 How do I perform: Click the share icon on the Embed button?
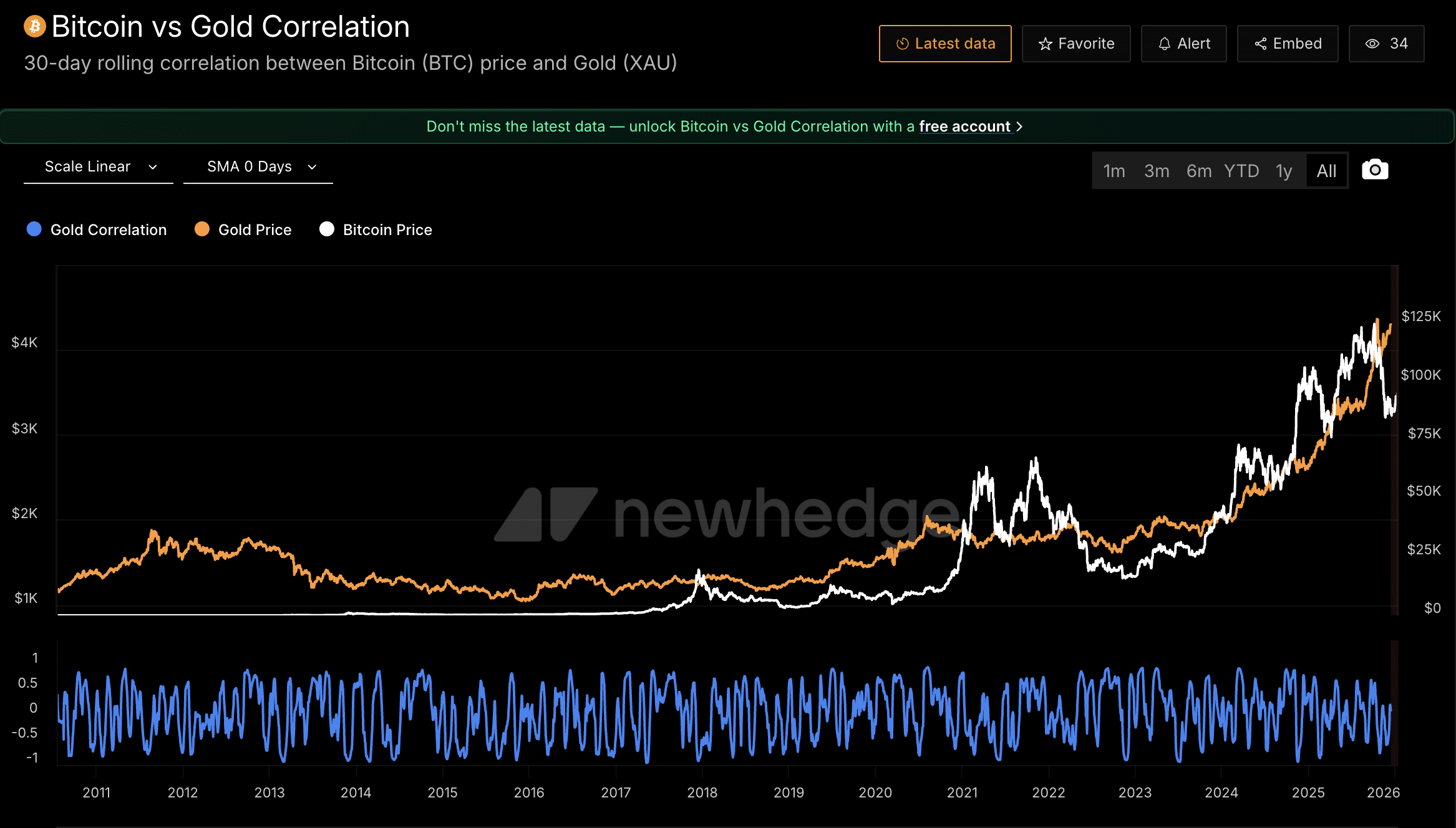tap(1261, 44)
